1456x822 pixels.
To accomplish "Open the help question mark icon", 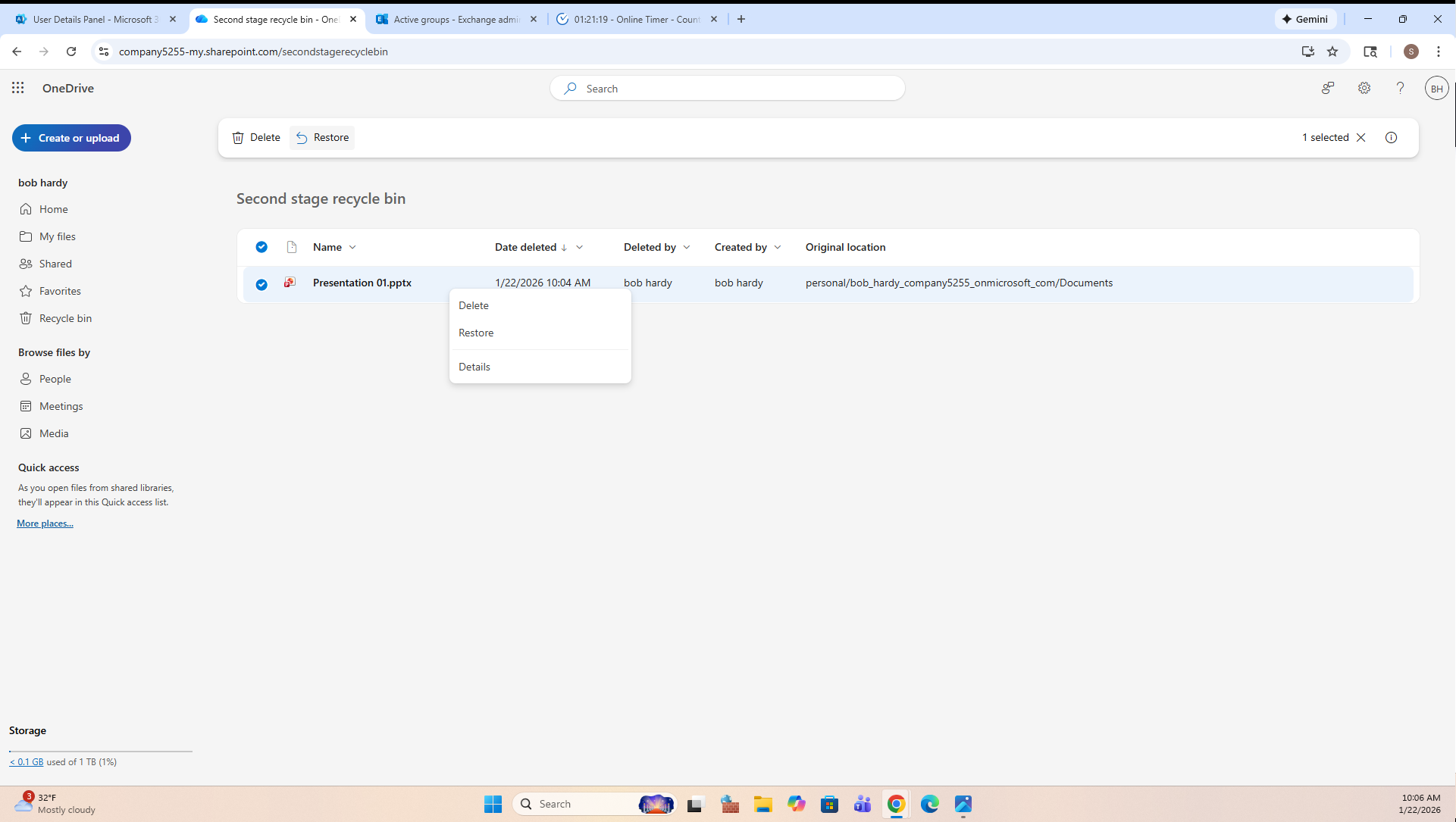I will click(1400, 88).
